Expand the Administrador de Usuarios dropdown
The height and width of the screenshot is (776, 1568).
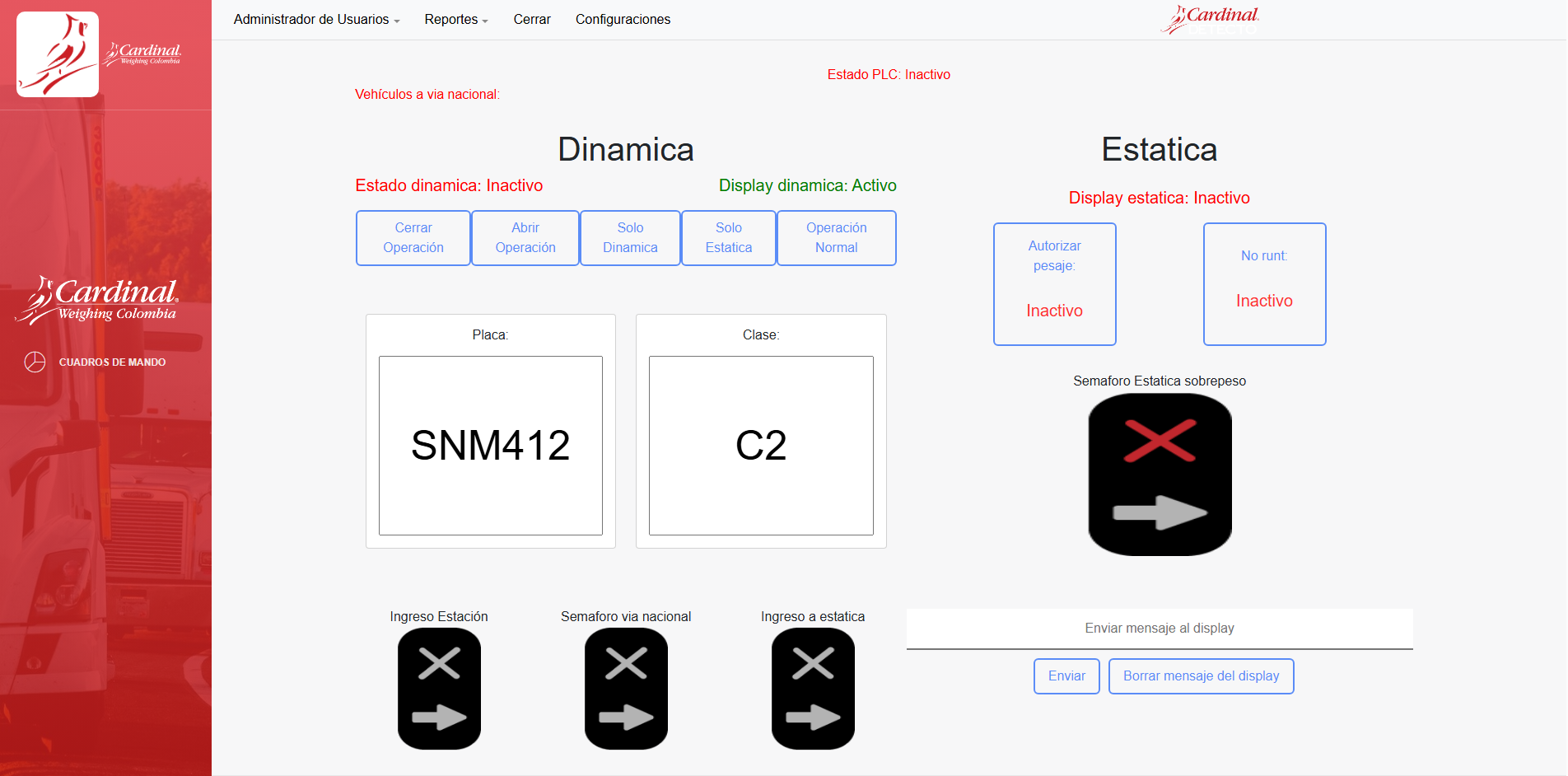[x=316, y=20]
